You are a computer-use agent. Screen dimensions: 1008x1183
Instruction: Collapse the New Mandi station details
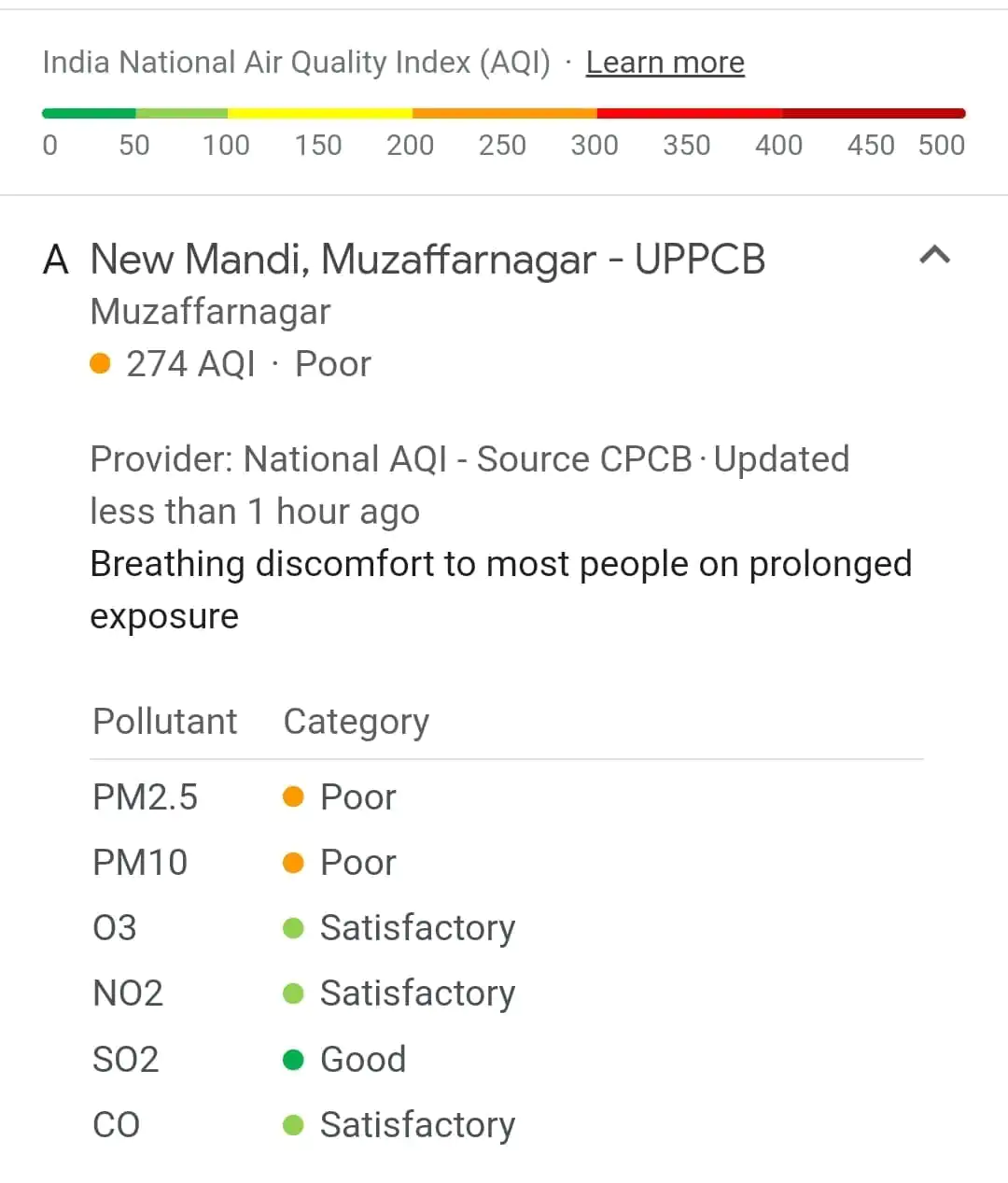tap(934, 255)
